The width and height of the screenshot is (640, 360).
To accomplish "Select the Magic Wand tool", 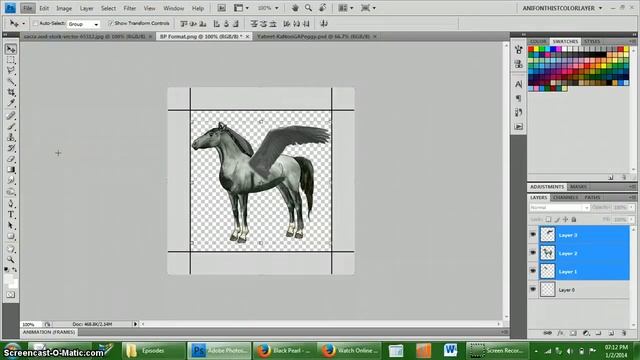I will [11, 81].
